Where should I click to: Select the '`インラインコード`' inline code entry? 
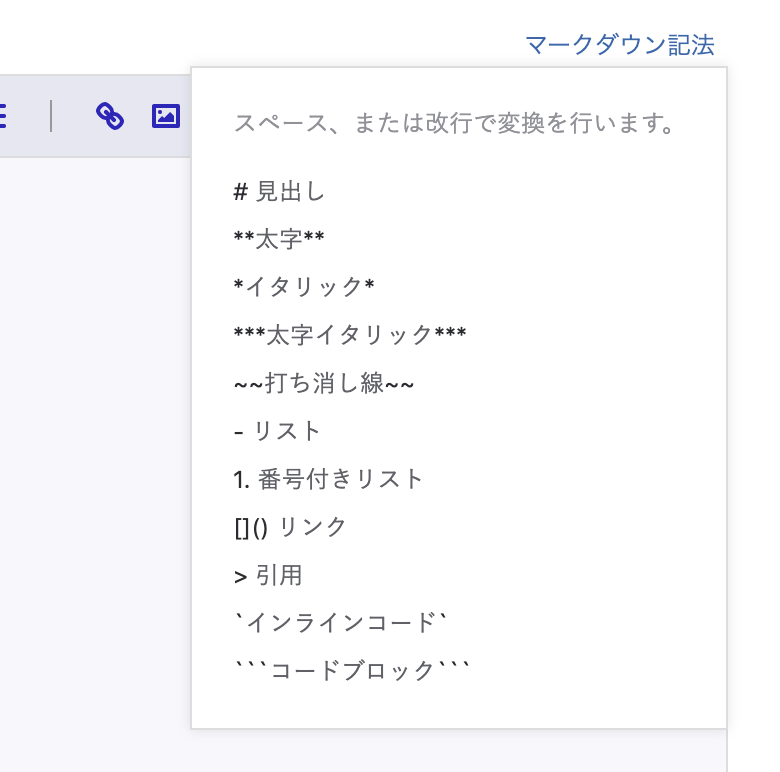tap(339, 623)
